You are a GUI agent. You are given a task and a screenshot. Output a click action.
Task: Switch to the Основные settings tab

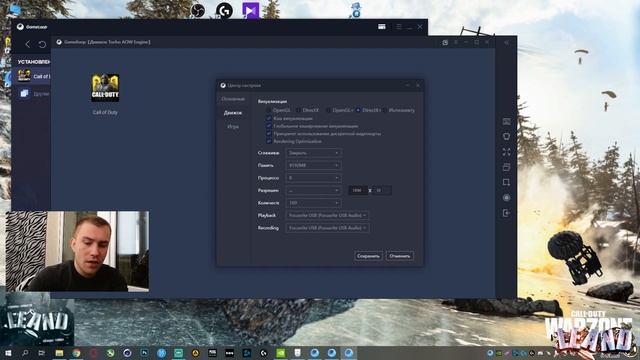tap(233, 99)
